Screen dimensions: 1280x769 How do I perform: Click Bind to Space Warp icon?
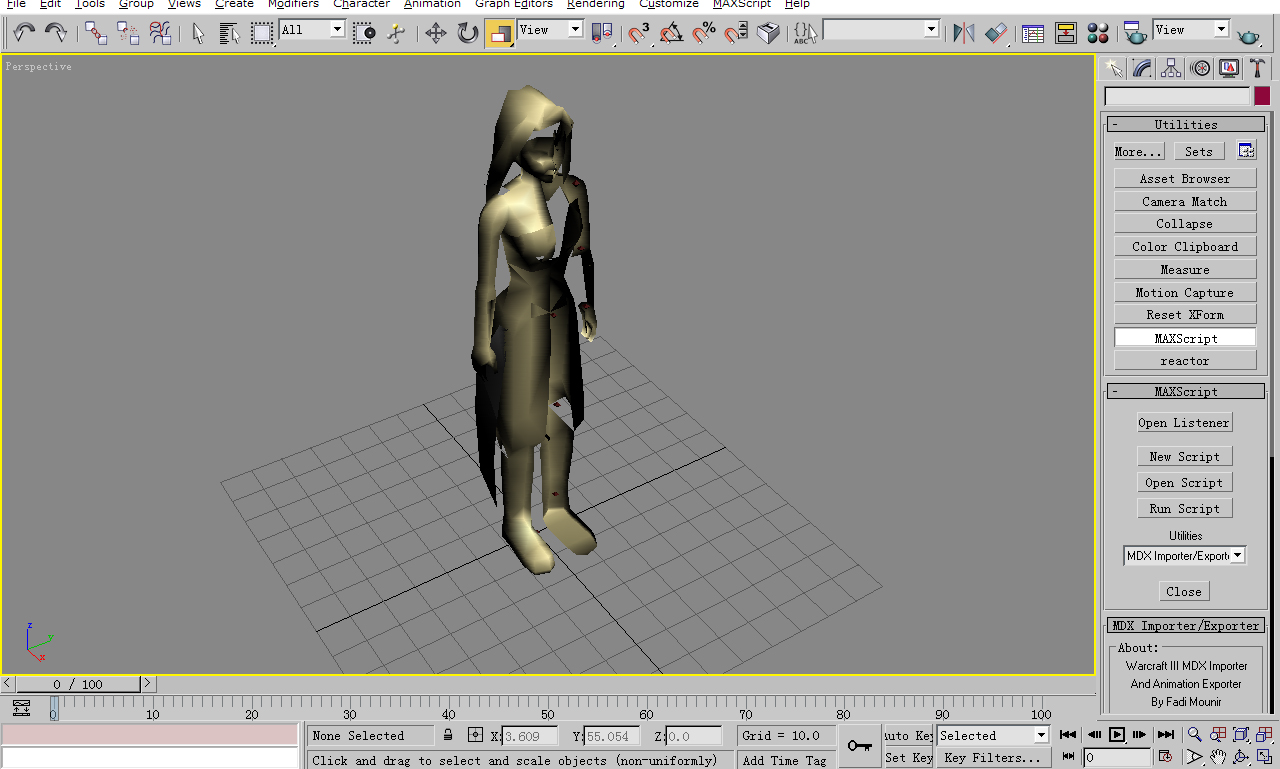[160, 33]
